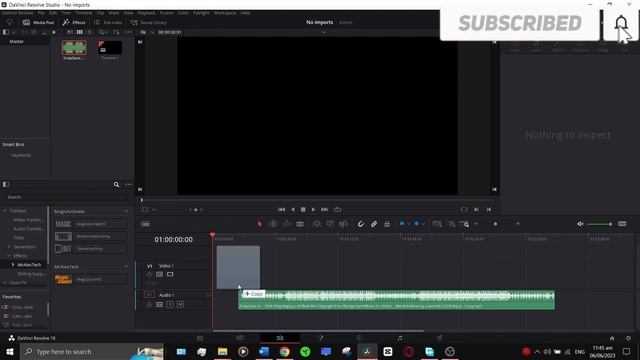Screen dimensions: 640x360
Task: Open the Effects panel
Action: (x=74, y=22)
